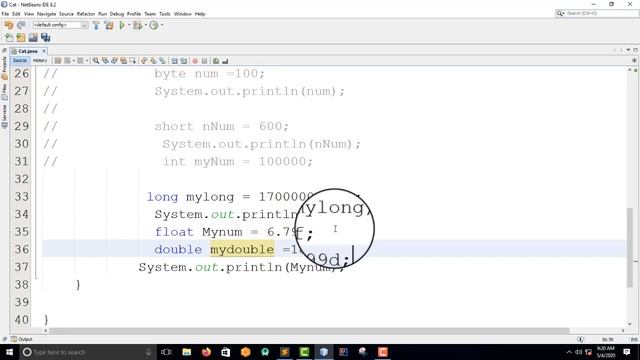Switch to the History view button
This screenshot has width=640, height=360.
[40, 60]
